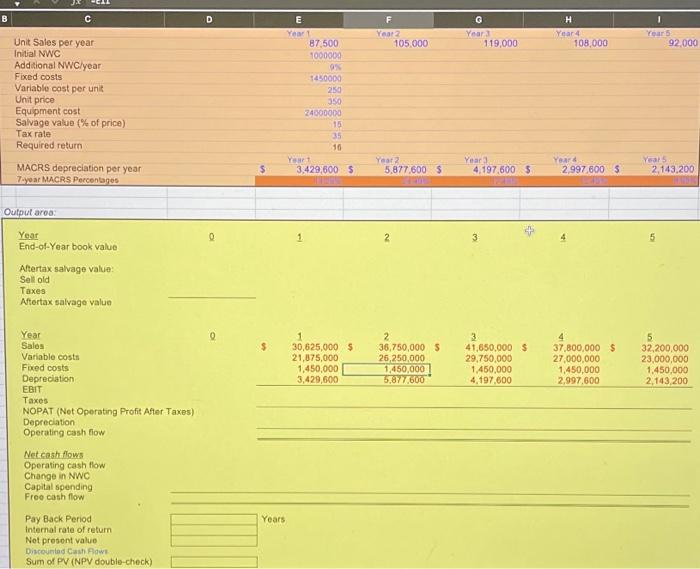Select column G header
This screenshot has height=569, width=700.
(479, 20)
